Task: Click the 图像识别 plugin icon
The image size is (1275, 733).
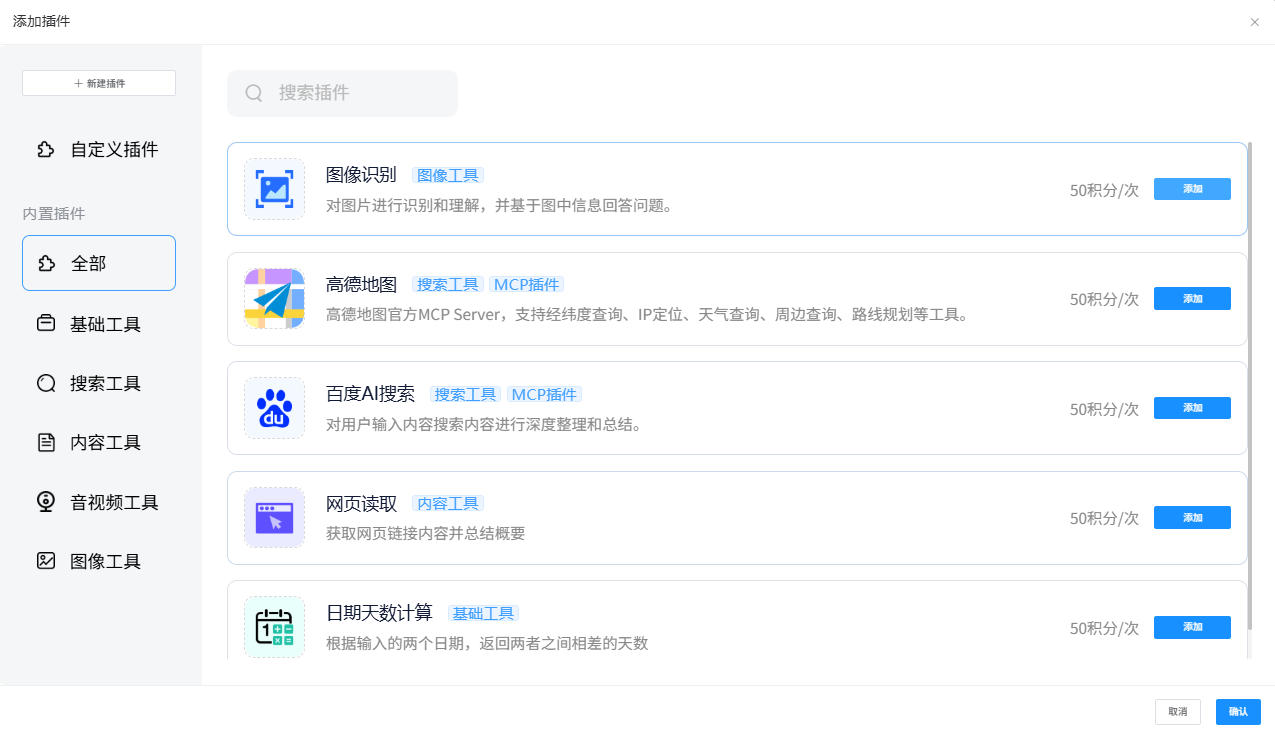Action: 274,189
